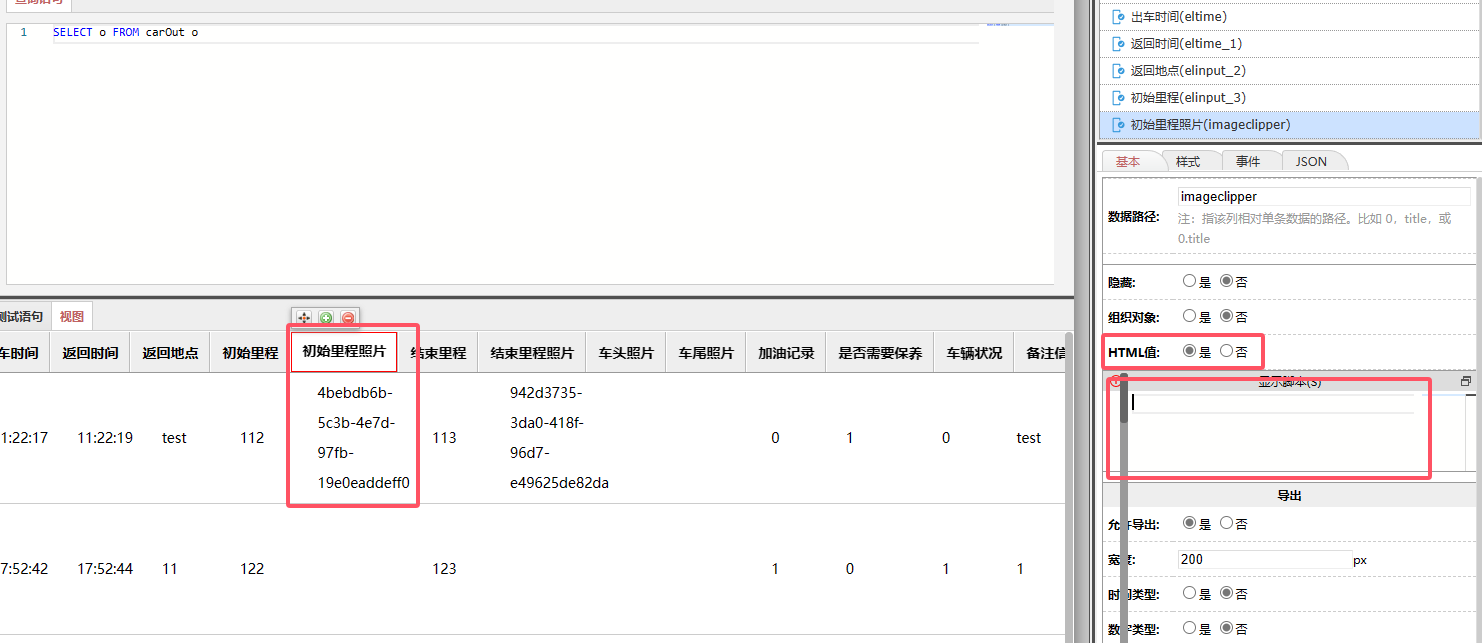Select the 出车时间(eltime) field item
Screen dimensions: 1482x643
coord(1289,17)
